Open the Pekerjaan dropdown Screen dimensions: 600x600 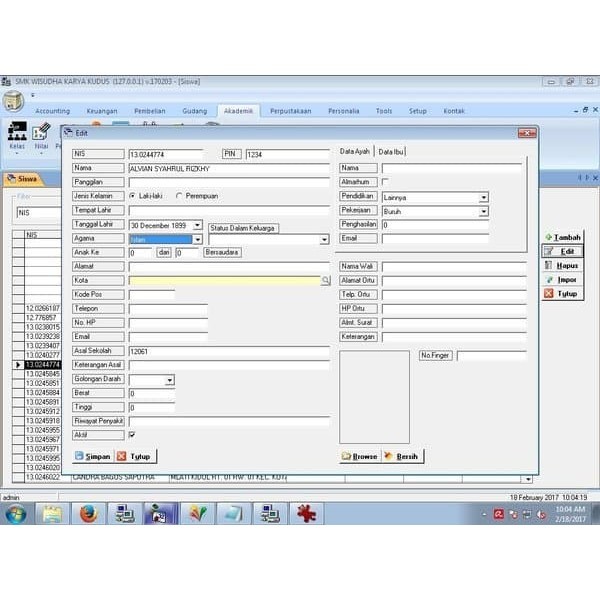[484, 212]
